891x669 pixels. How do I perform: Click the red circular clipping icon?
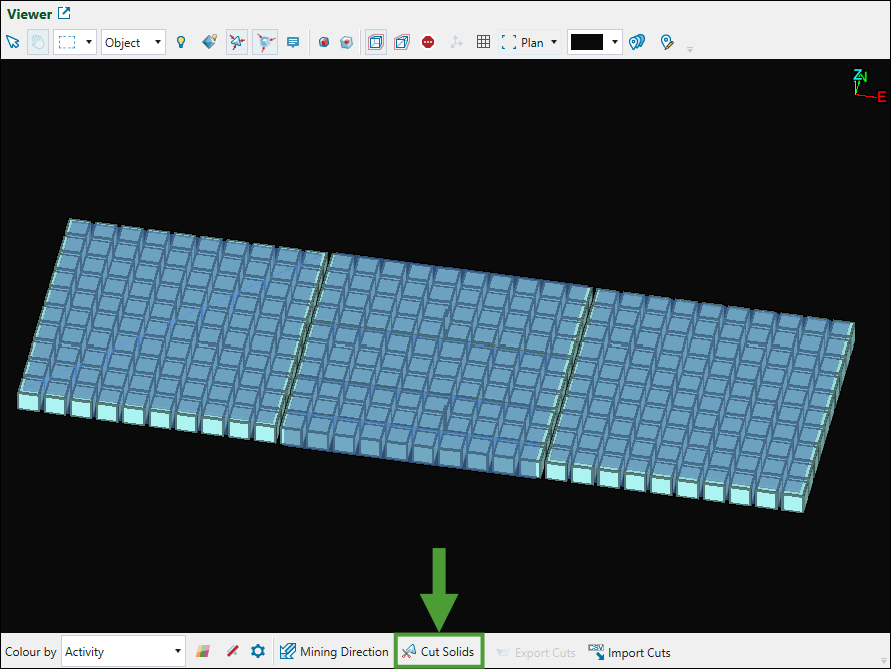pyautogui.click(x=428, y=42)
